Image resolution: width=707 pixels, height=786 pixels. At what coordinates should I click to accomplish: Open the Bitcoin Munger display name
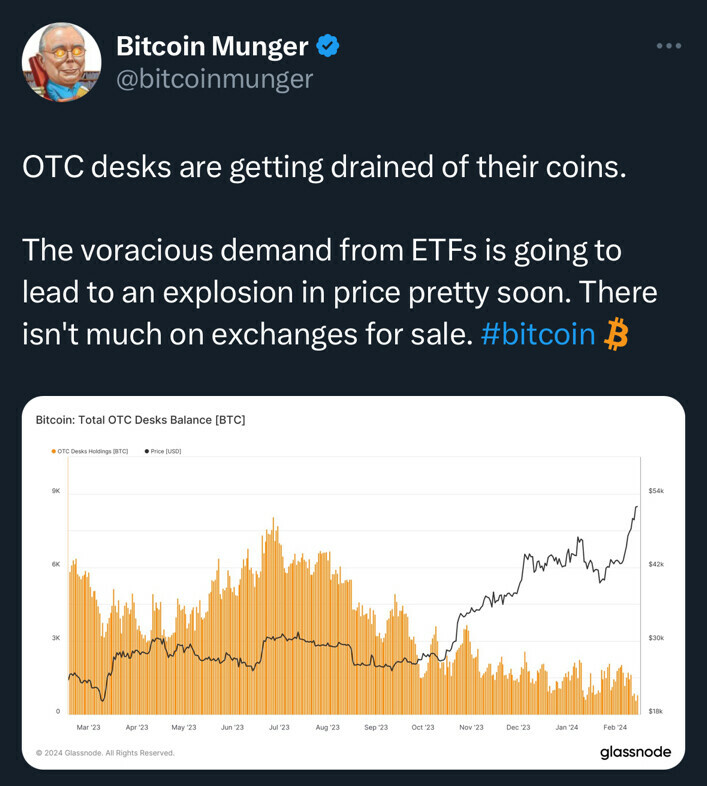[212, 45]
